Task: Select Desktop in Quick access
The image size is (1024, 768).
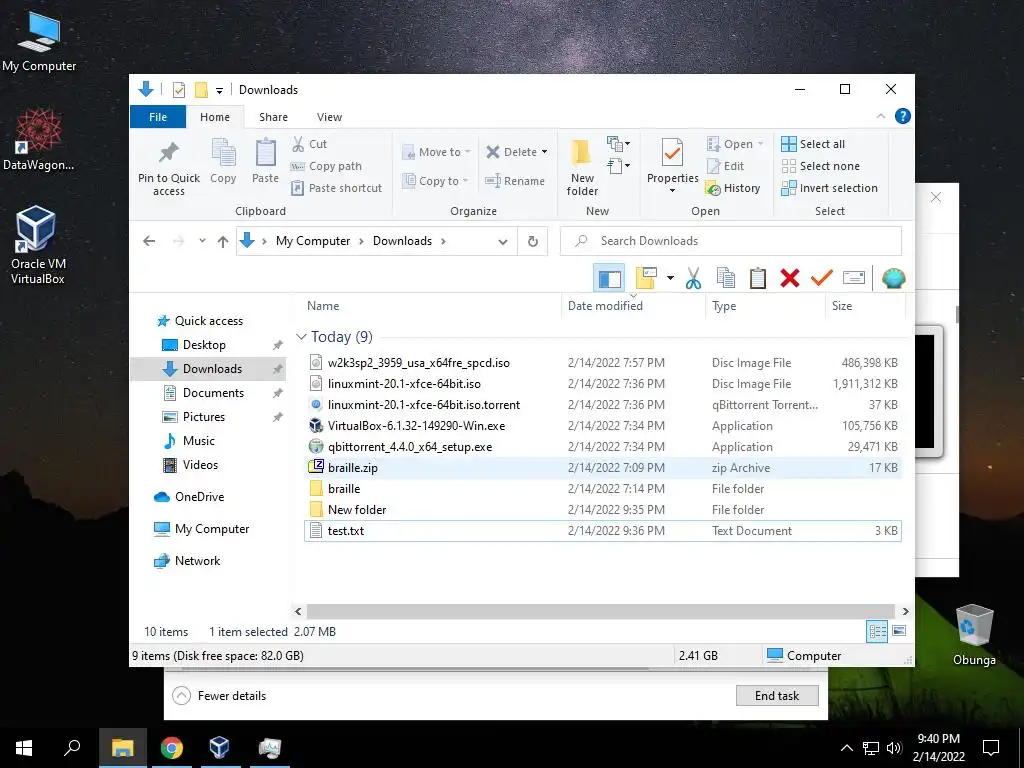Action: point(204,345)
